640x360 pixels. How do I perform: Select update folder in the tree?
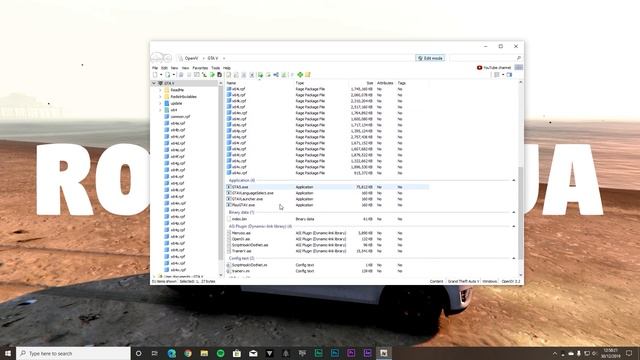tap(176, 103)
